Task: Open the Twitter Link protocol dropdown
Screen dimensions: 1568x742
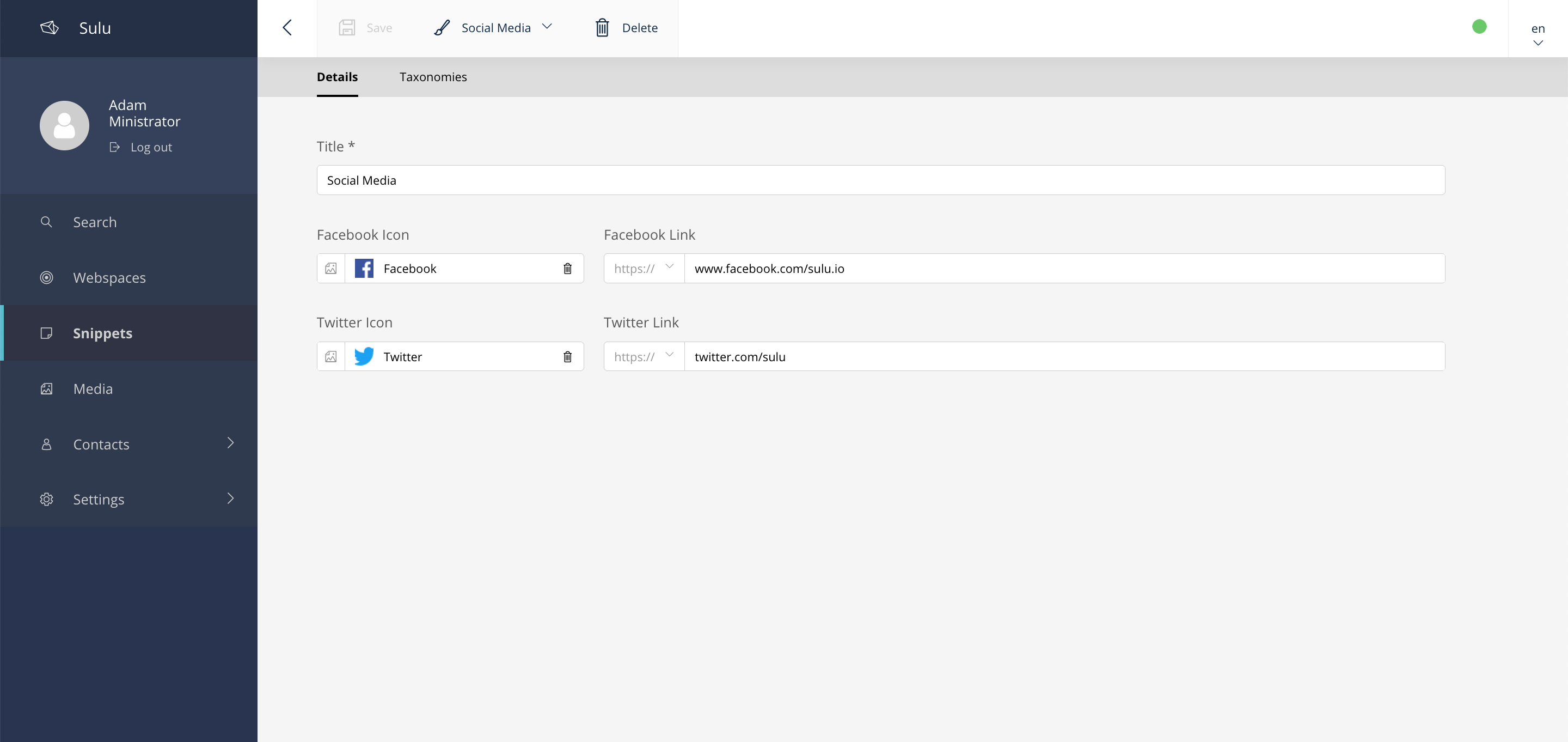Action: (x=644, y=357)
